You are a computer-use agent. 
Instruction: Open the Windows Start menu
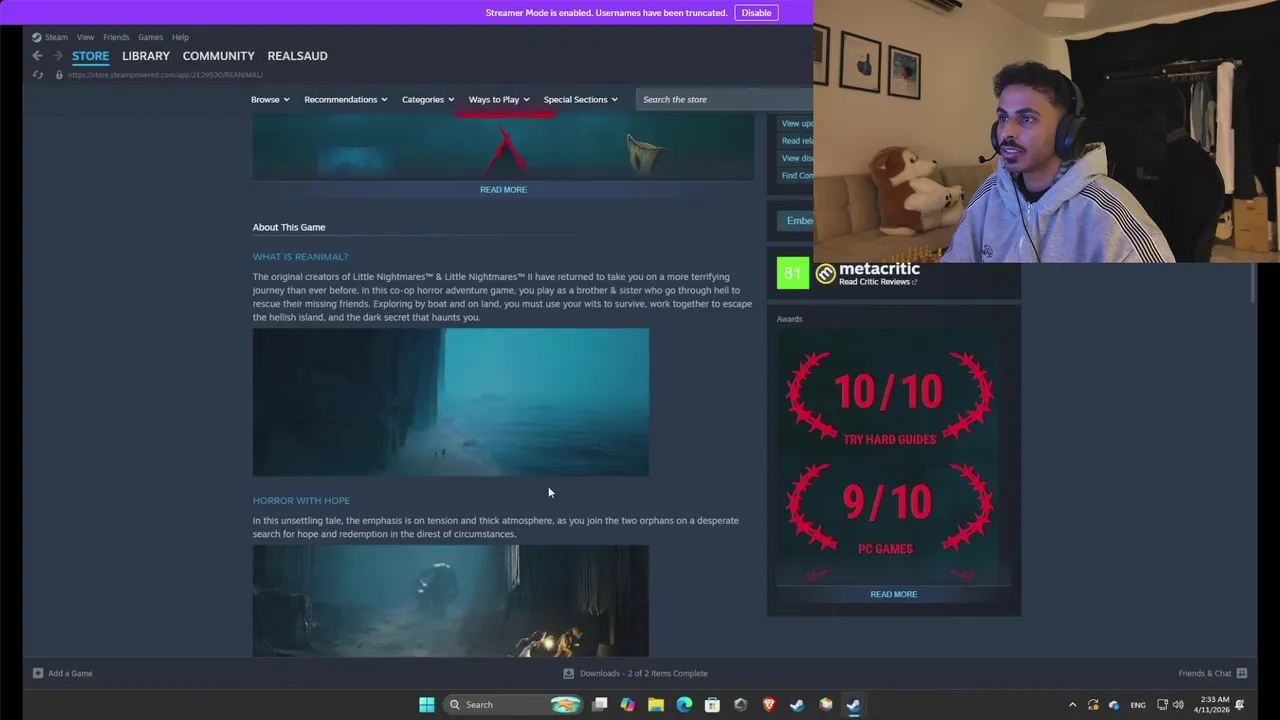coord(427,704)
